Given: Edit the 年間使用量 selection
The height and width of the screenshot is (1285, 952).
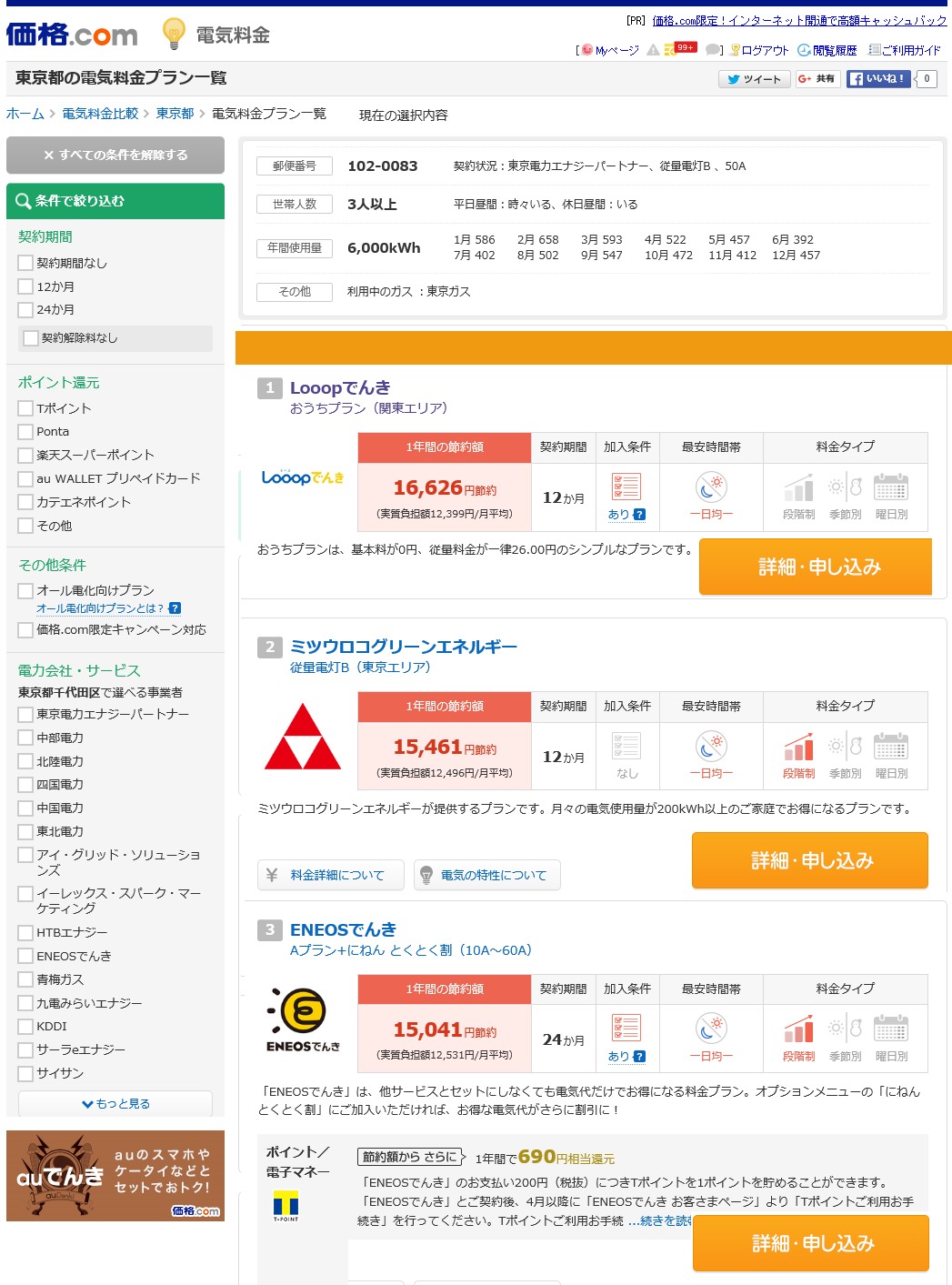Looking at the screenshot, I should click(x=295, y=248).
